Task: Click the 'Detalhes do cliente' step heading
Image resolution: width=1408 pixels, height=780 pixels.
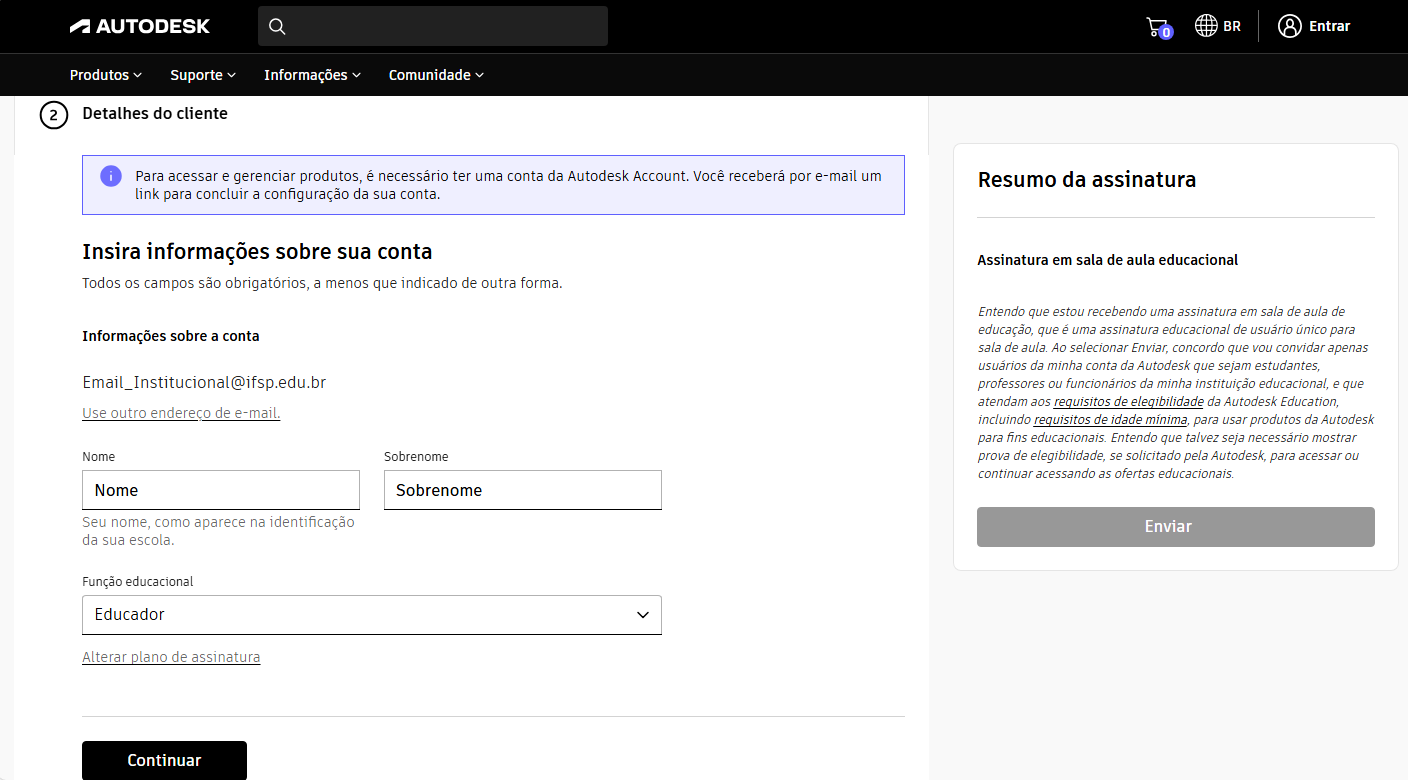Action: (155, 114)
